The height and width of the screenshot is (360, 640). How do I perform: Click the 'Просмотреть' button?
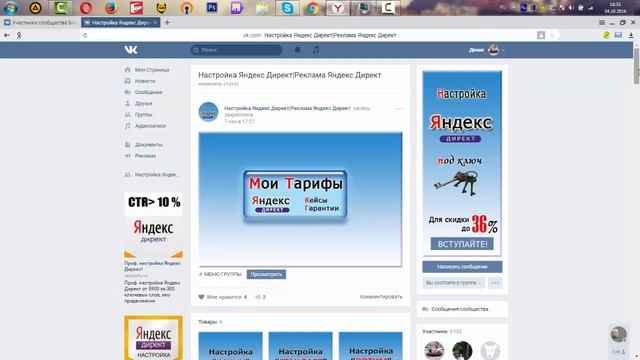click(266, 274)
